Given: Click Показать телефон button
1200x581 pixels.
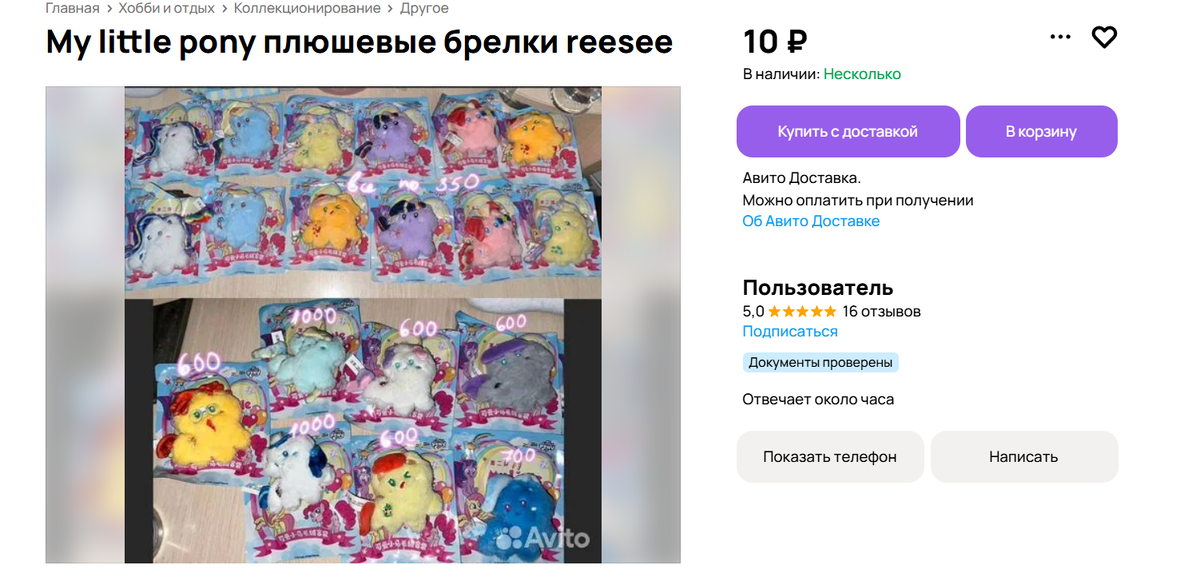Looking at the screenshot, I should click(x=830, y=457).
